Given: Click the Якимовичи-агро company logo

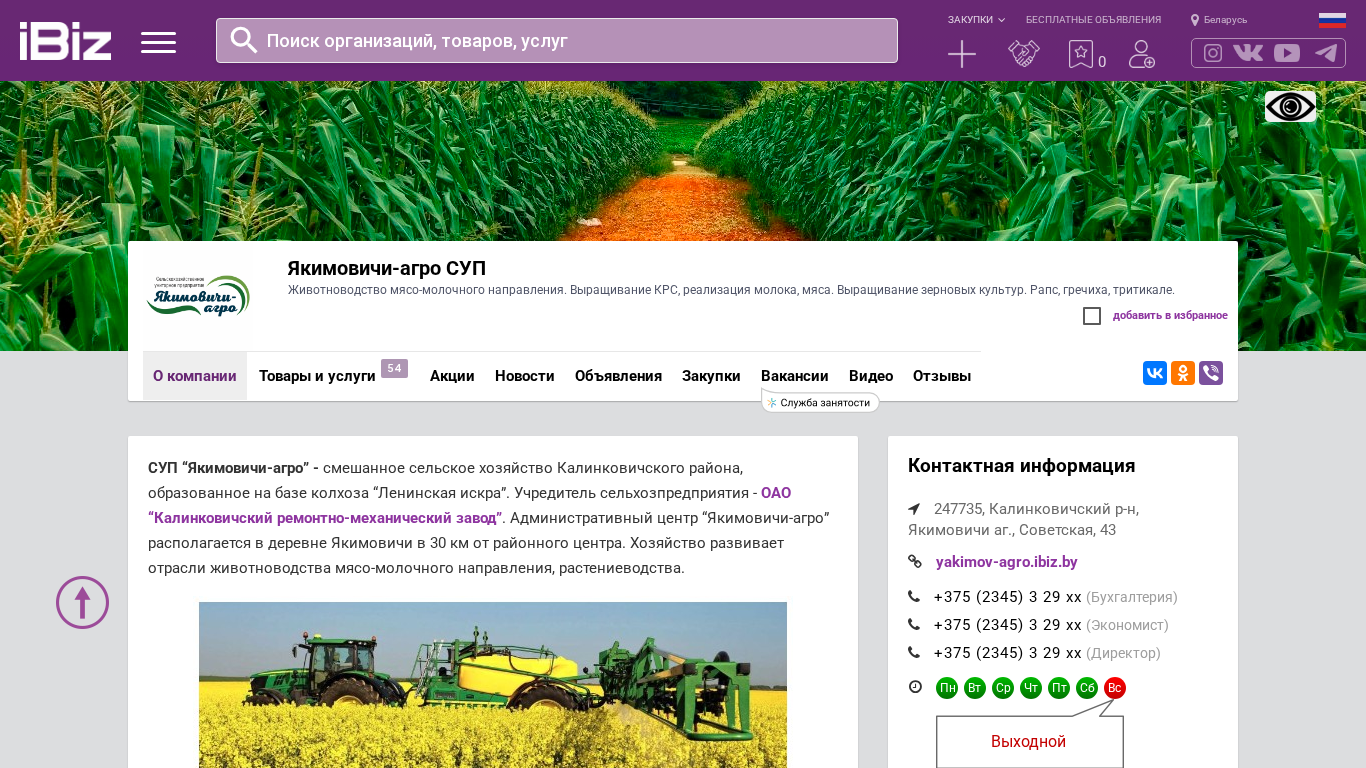Looking at the screenshot, I should [x=197, y=296].
